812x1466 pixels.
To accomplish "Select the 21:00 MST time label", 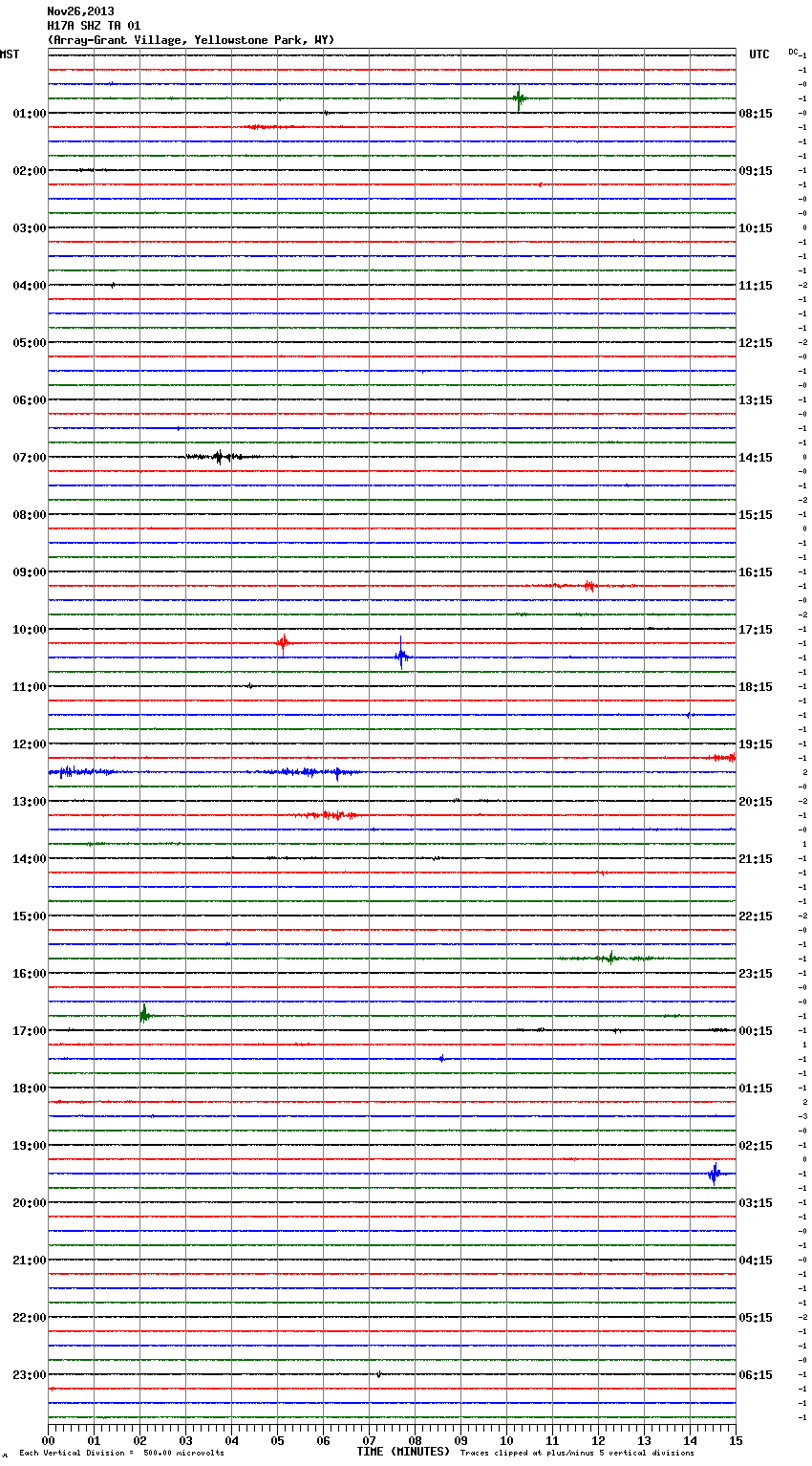I will coord(30,1261).
